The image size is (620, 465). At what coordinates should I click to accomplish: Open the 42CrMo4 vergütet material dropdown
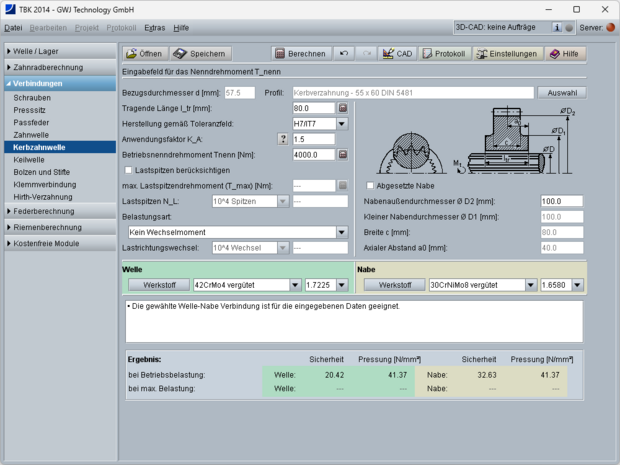(295, 285)
